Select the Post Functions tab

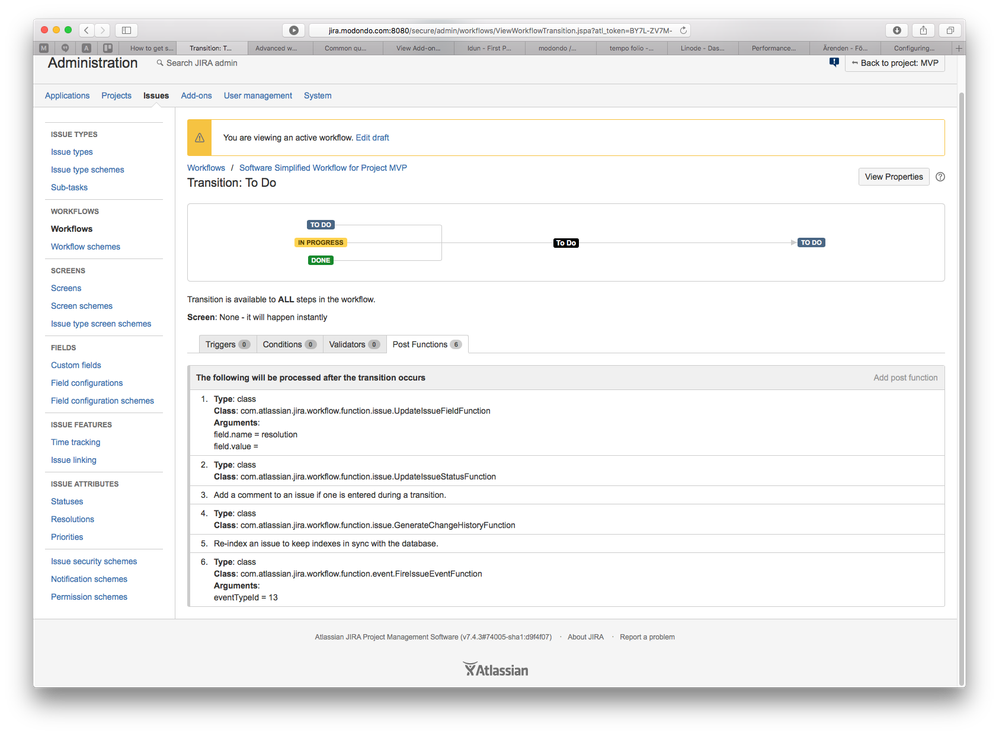(426, 345)
